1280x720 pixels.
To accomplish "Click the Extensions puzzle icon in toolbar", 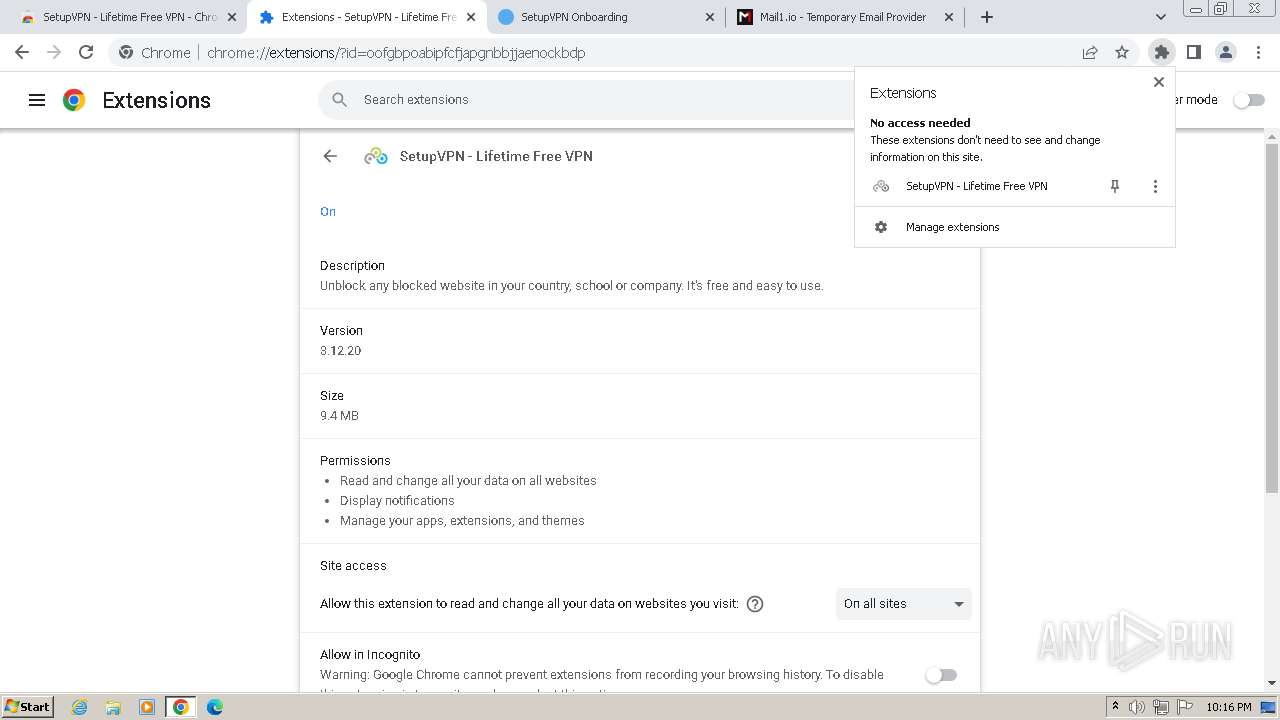I will pos(1161,52).
